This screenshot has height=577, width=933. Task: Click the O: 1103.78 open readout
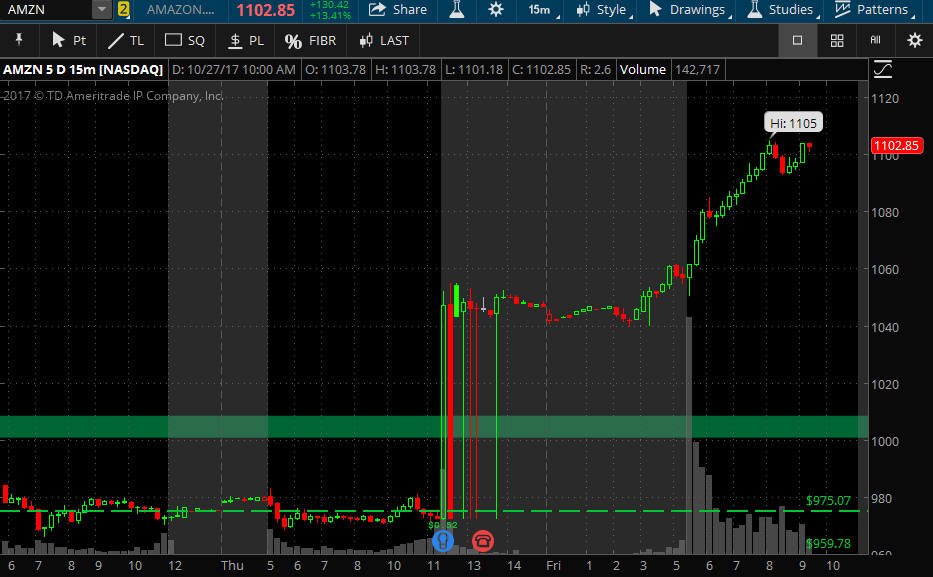(336, 70)
